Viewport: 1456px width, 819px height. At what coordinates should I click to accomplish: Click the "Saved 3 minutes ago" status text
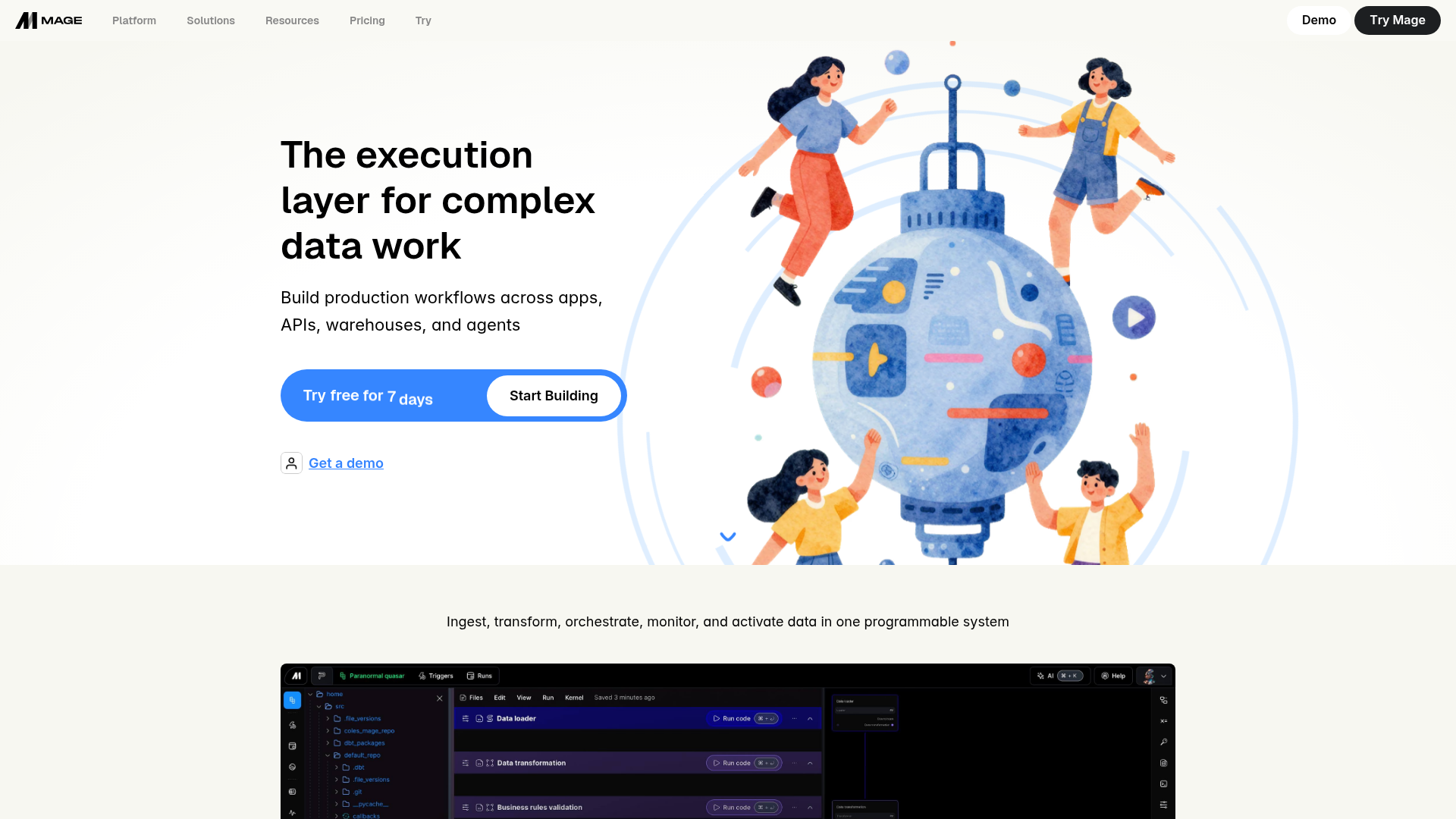[x=624, y=698]
